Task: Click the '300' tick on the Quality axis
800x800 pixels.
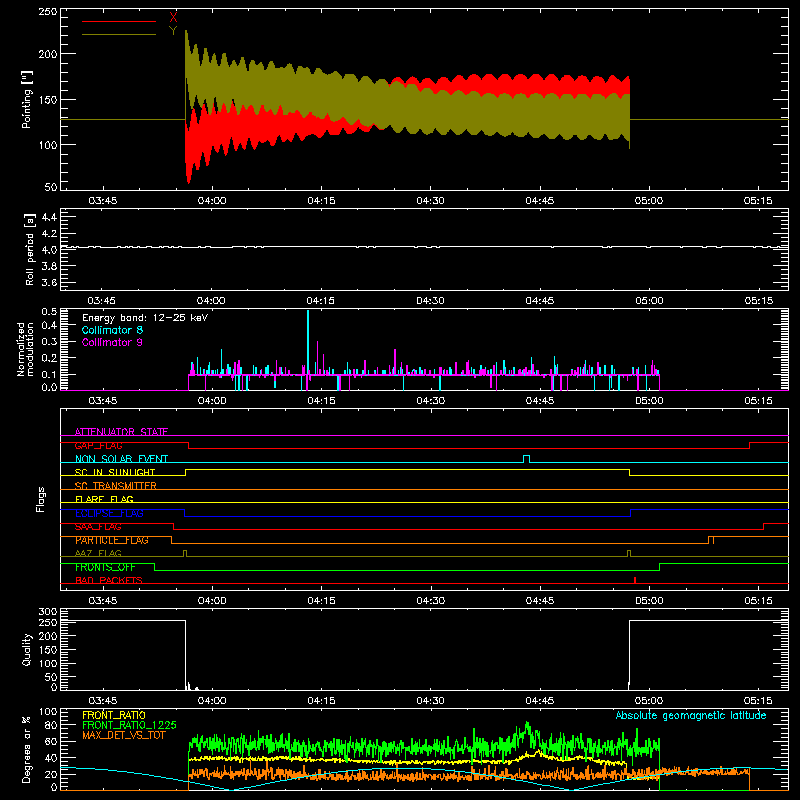Action: (48, 612)
